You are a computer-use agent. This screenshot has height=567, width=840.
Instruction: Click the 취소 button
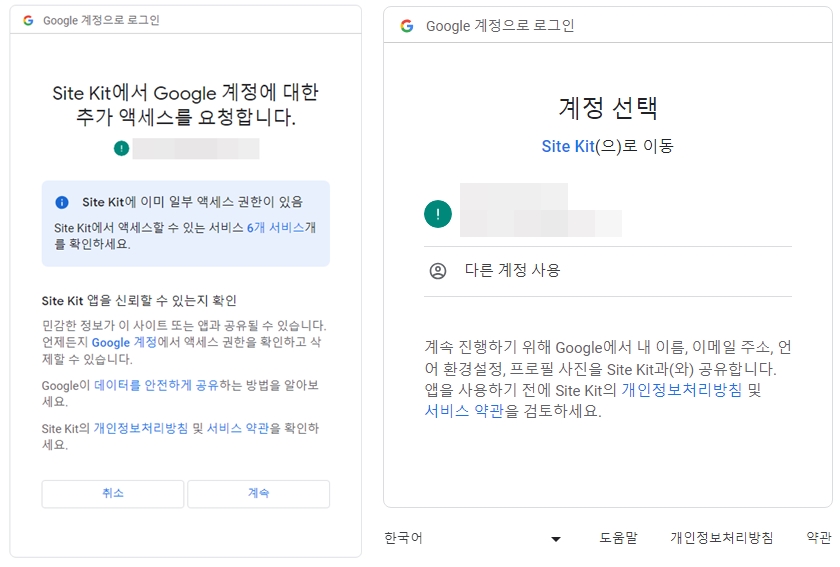click(x=112, y=494)
